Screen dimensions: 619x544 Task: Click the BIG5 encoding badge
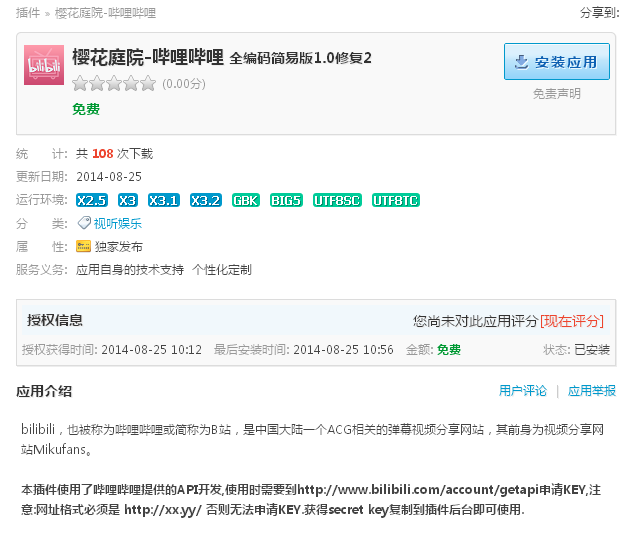[286, 200]
